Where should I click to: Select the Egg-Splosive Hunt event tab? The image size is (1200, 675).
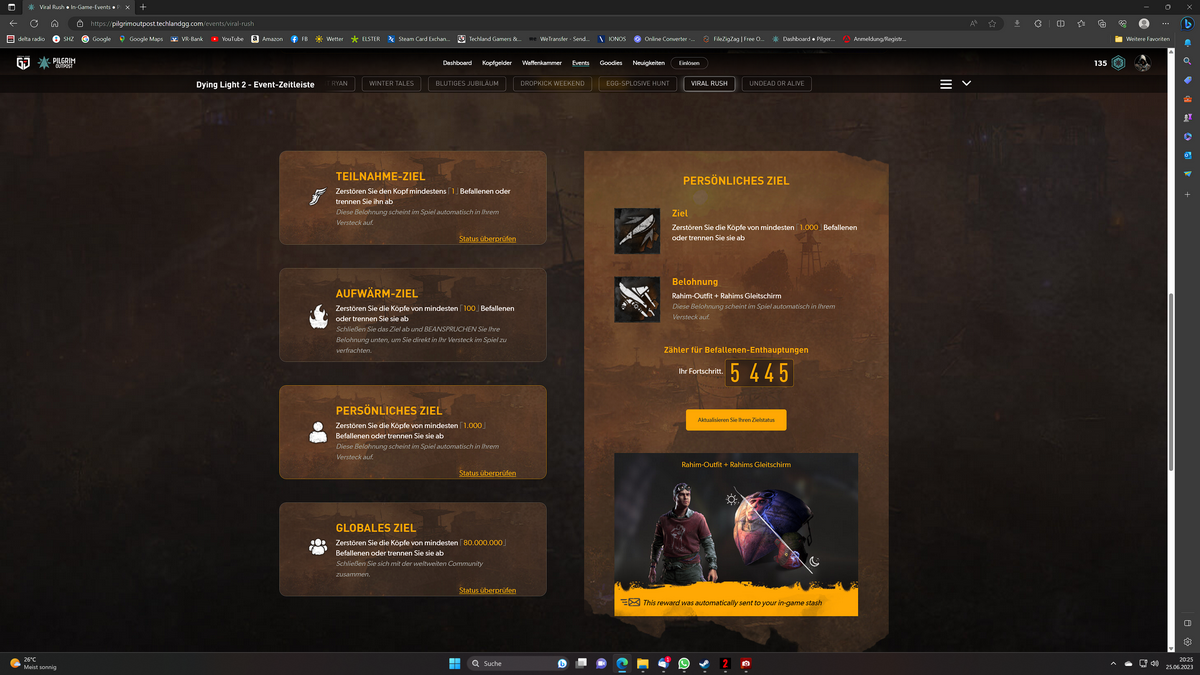638,84
